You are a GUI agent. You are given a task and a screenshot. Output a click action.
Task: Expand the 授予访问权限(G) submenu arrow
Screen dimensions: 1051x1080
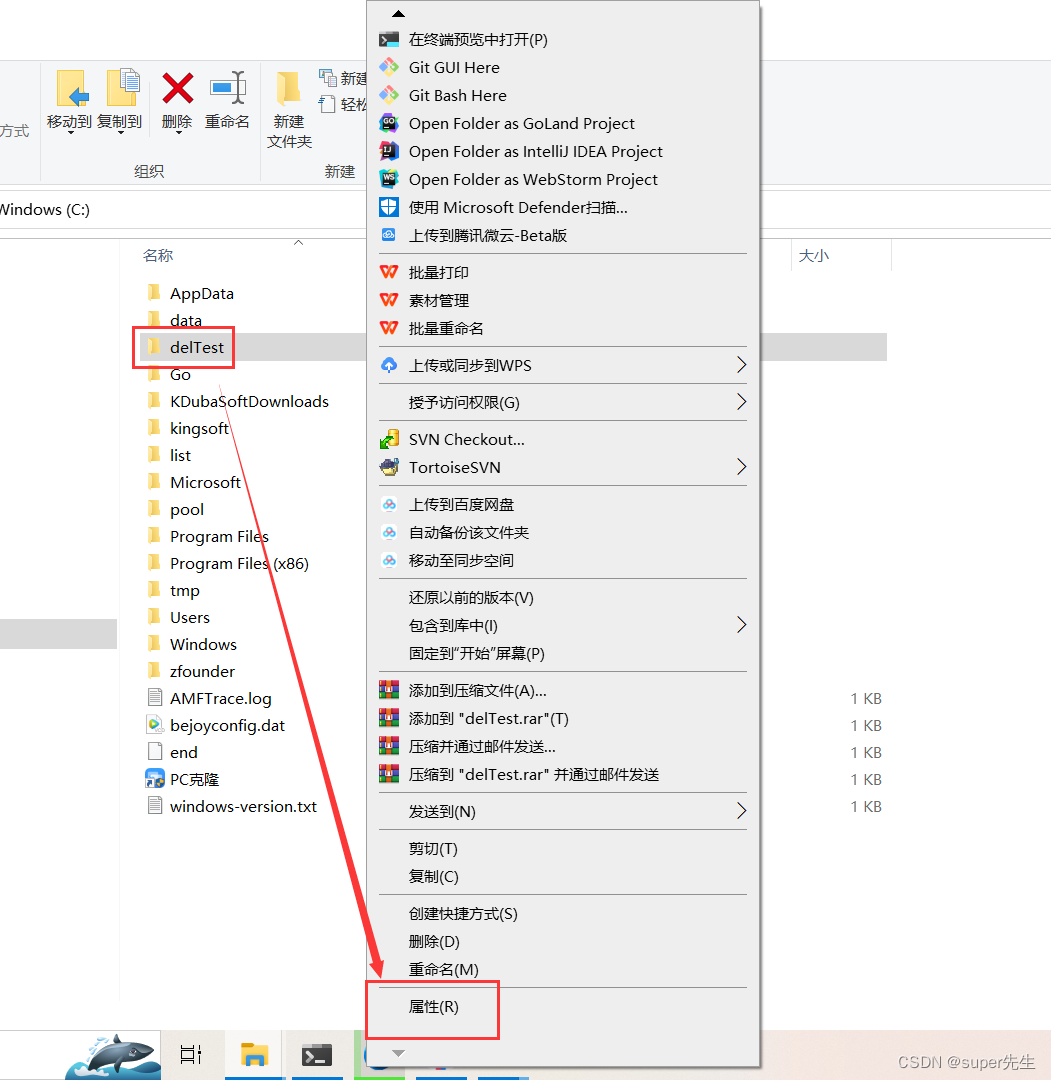(741, 402)
